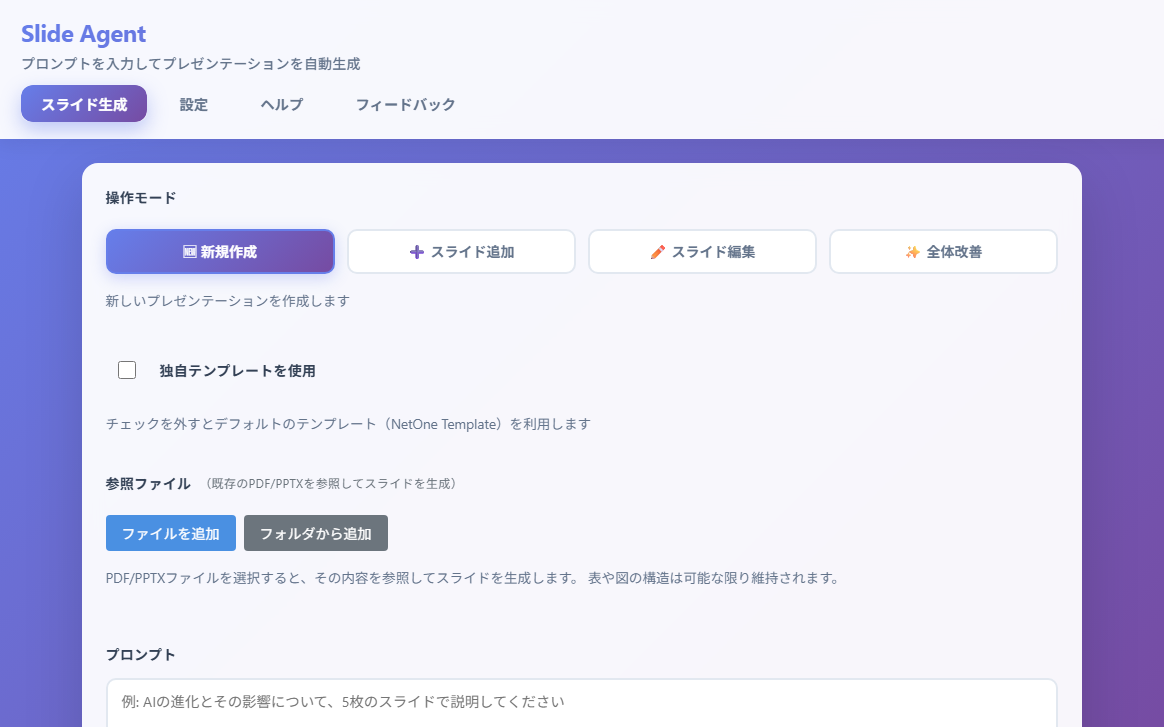The height and width of the screenshot is (727, 1164).
Task: Click the subtitle text under Slide Agent
Action: pos(190,64)
